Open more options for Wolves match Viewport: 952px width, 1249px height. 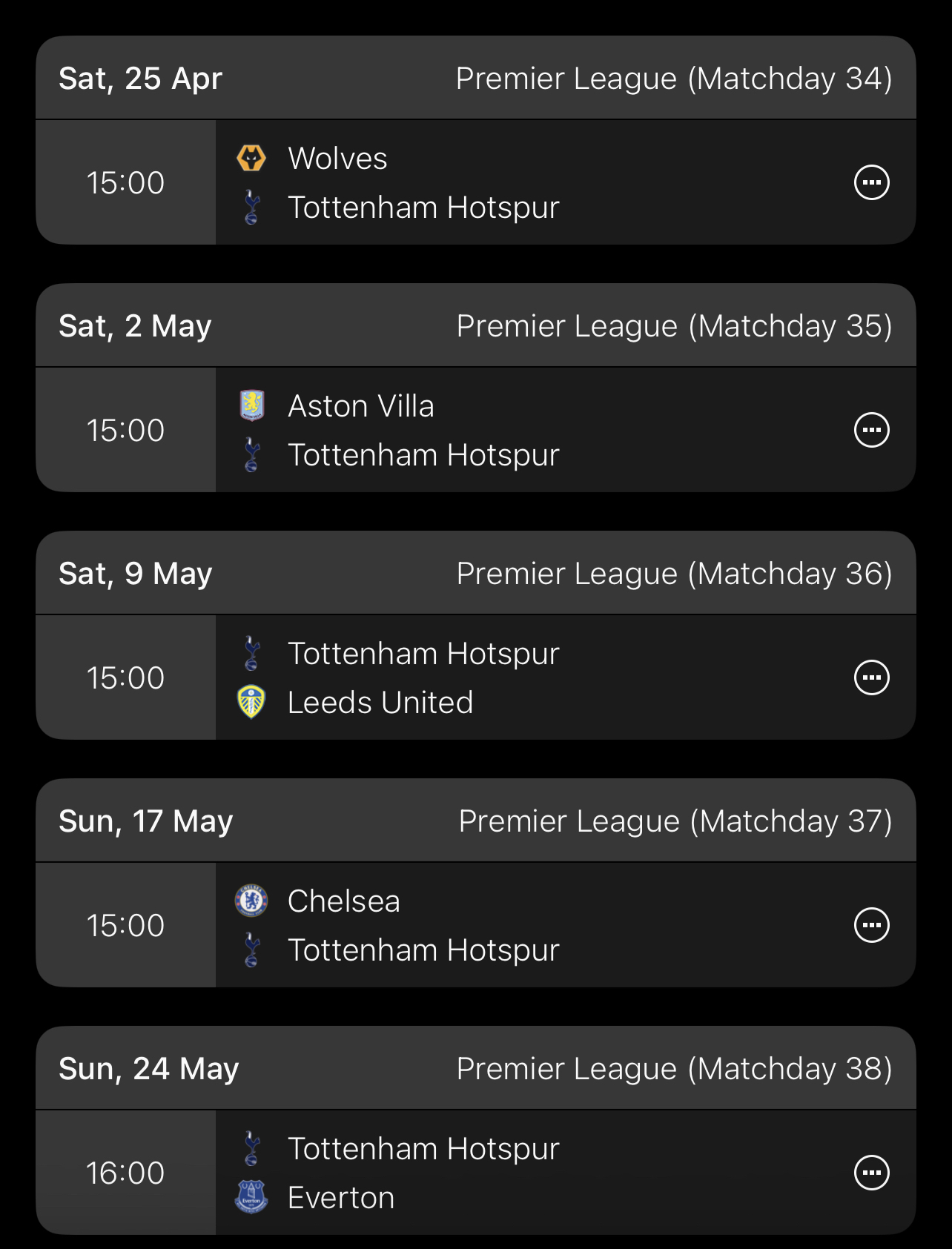871,182
